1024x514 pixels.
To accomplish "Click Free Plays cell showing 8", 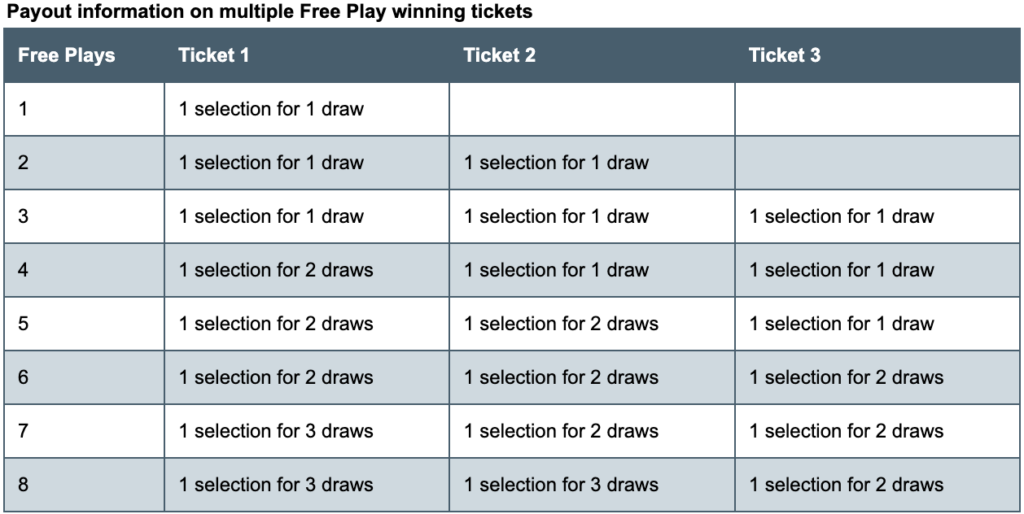I will pos(84,485).
